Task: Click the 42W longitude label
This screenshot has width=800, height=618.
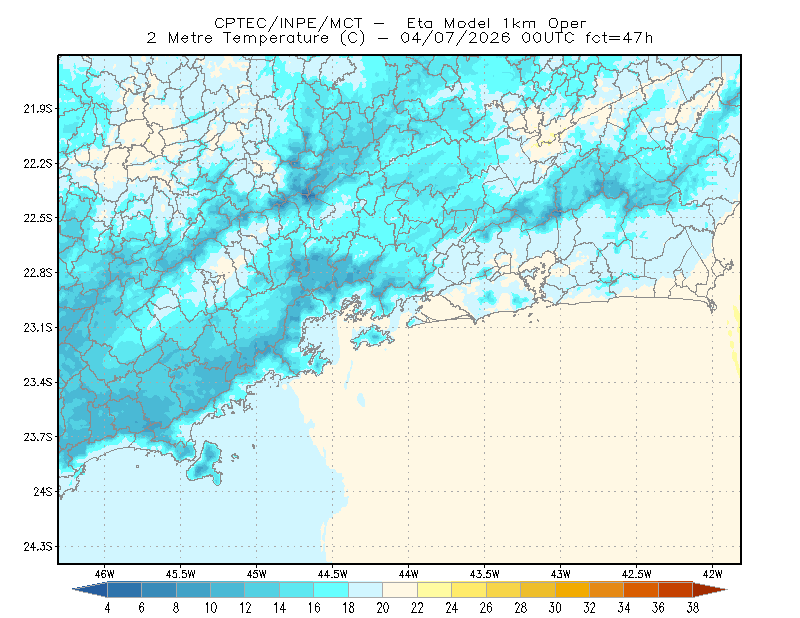Action: [713, 574]
